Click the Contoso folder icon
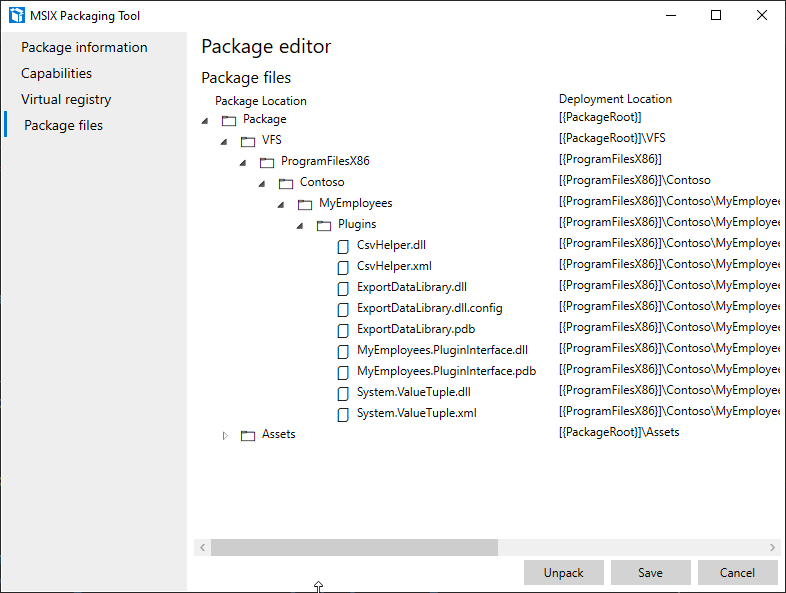Screen dimensions: 786x593 pos(286,183)
